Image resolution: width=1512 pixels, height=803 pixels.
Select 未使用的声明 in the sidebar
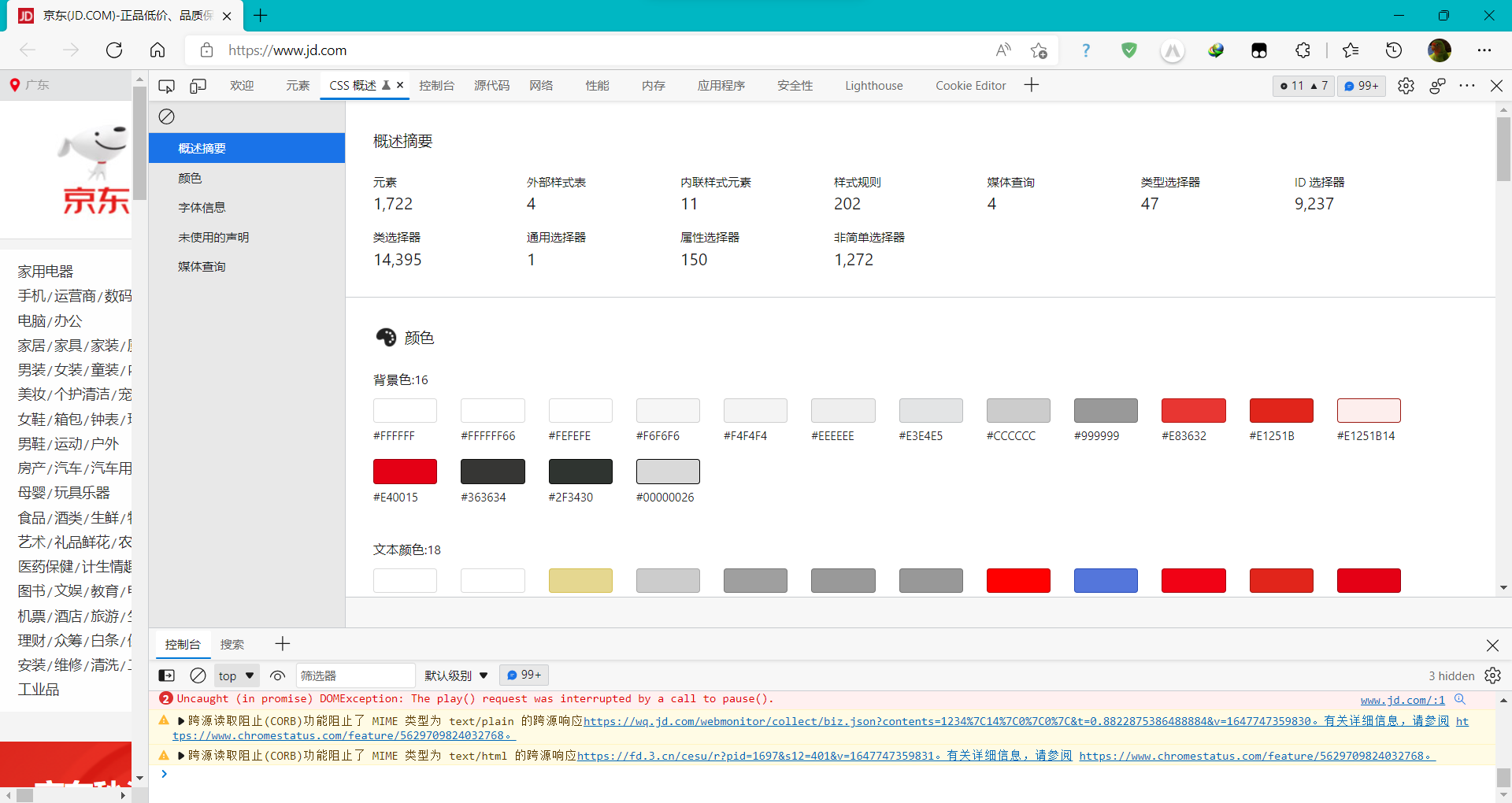247,238
